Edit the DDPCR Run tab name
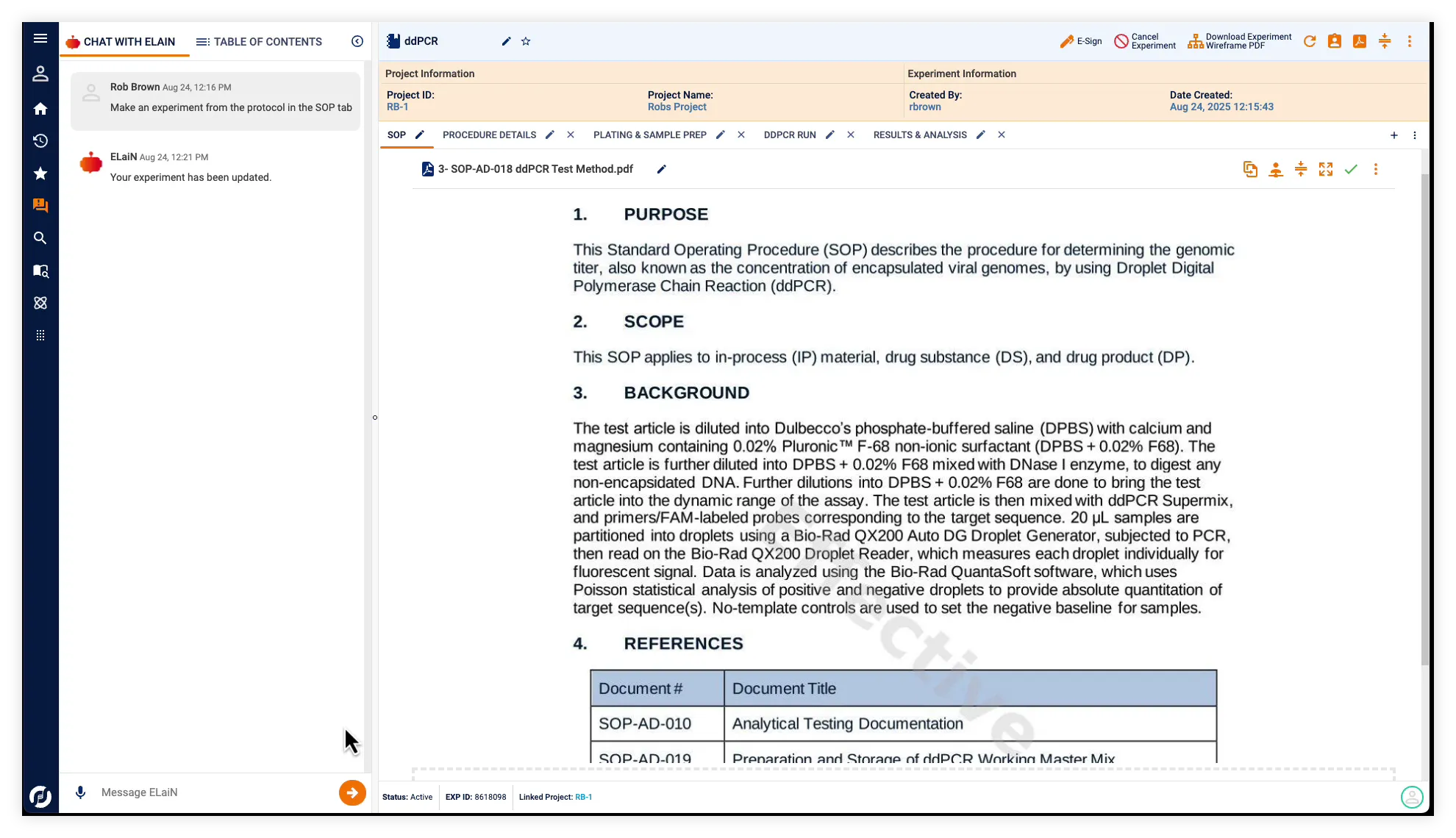Viewport: 1456px width, 838px height. (830, 135)
